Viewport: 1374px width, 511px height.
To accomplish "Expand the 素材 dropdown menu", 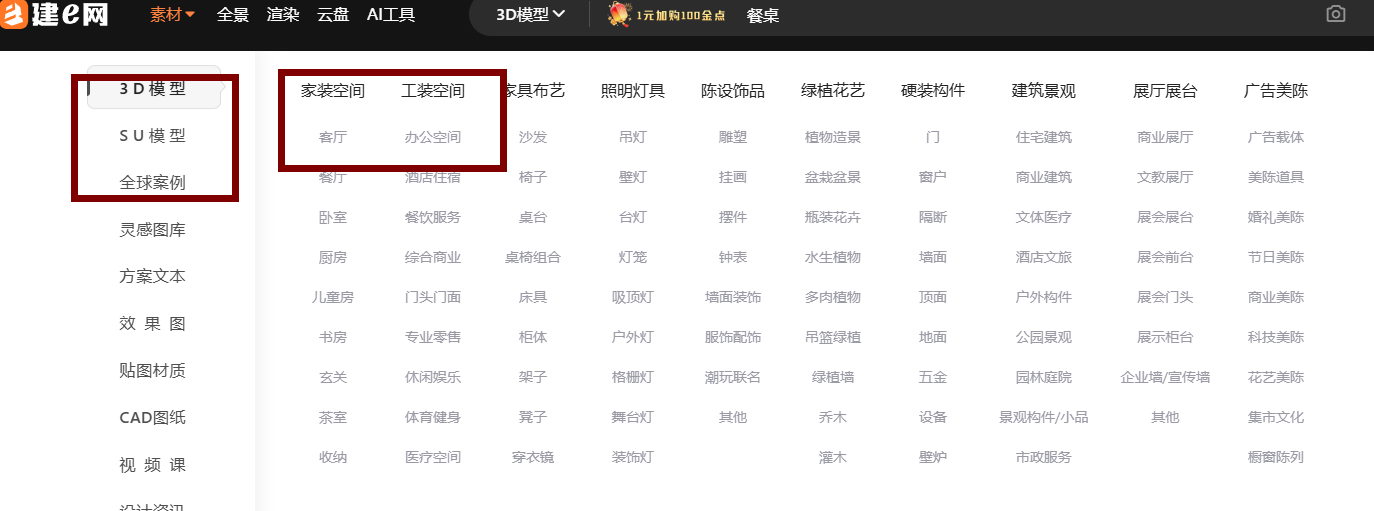I will [173, 15].
